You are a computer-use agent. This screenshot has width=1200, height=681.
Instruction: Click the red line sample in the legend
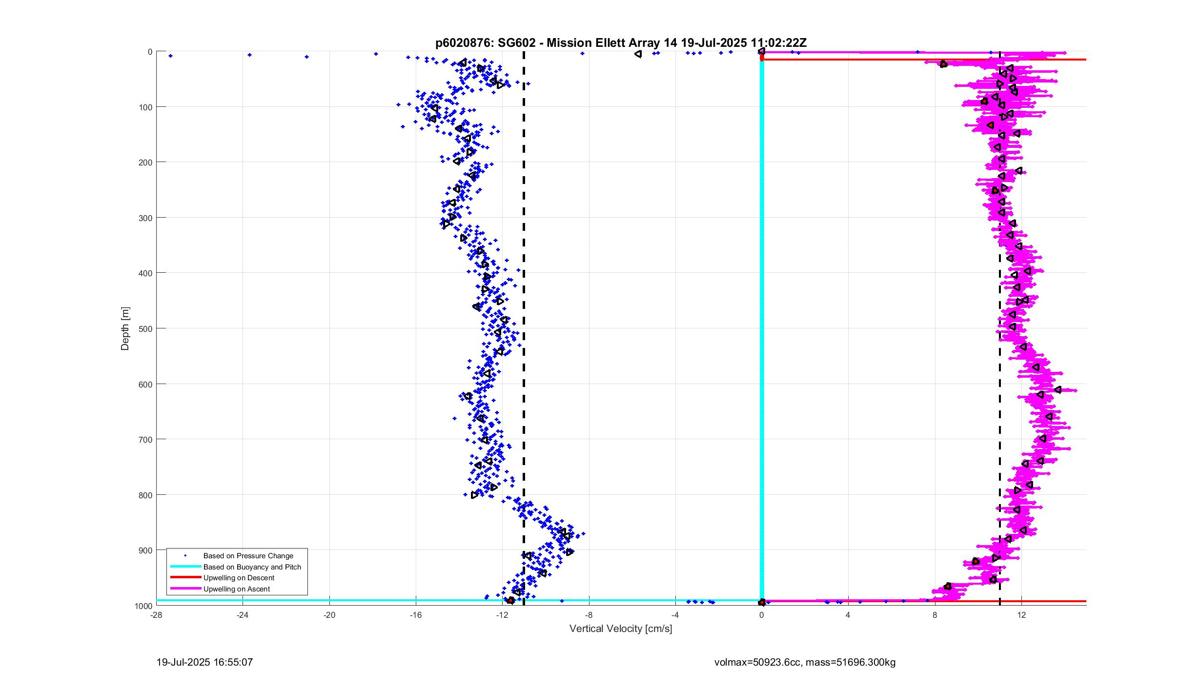(x=184, y=578)
